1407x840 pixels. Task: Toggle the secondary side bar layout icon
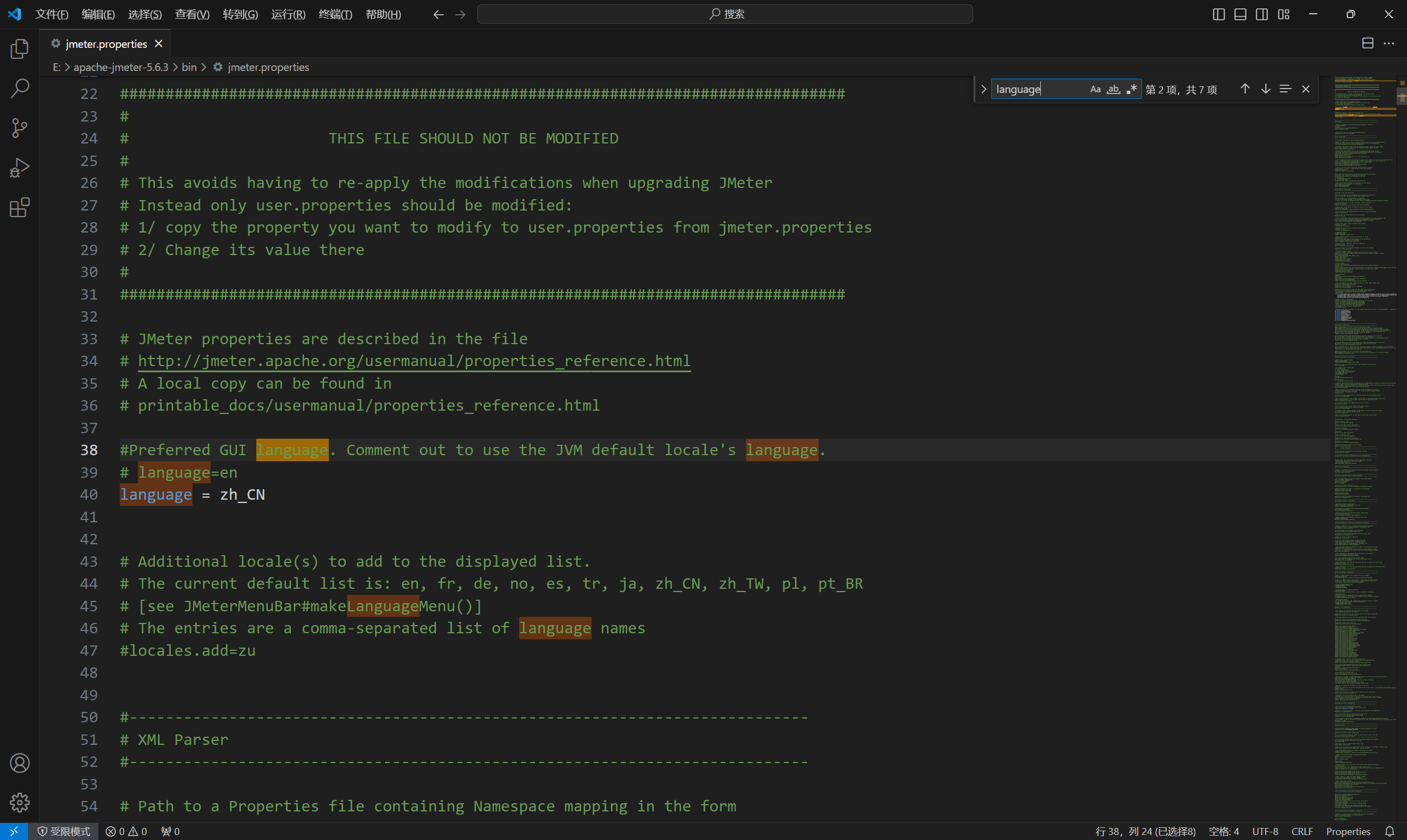click(1261, 14)
